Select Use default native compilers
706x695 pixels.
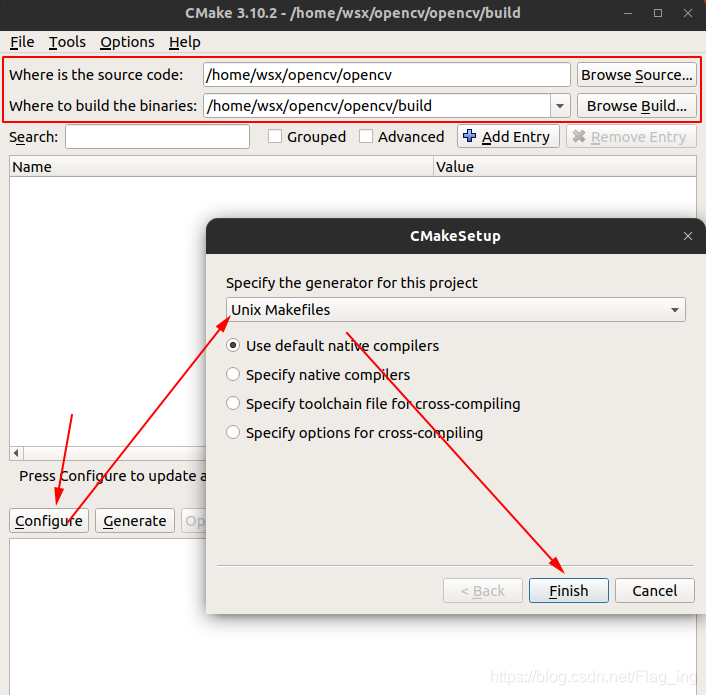(x=333, y=346)
